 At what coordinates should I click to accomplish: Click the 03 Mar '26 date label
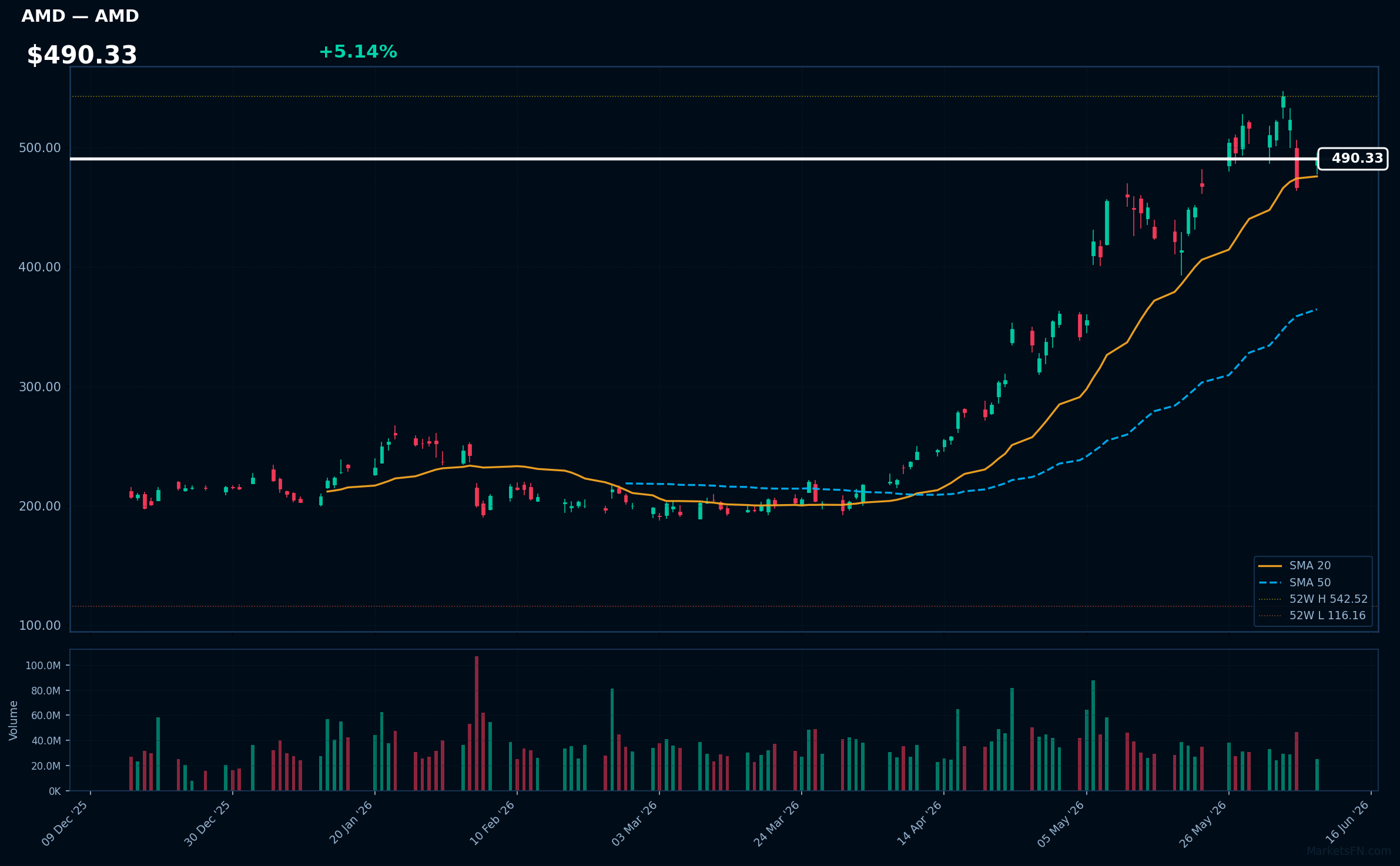click(634, 824)
